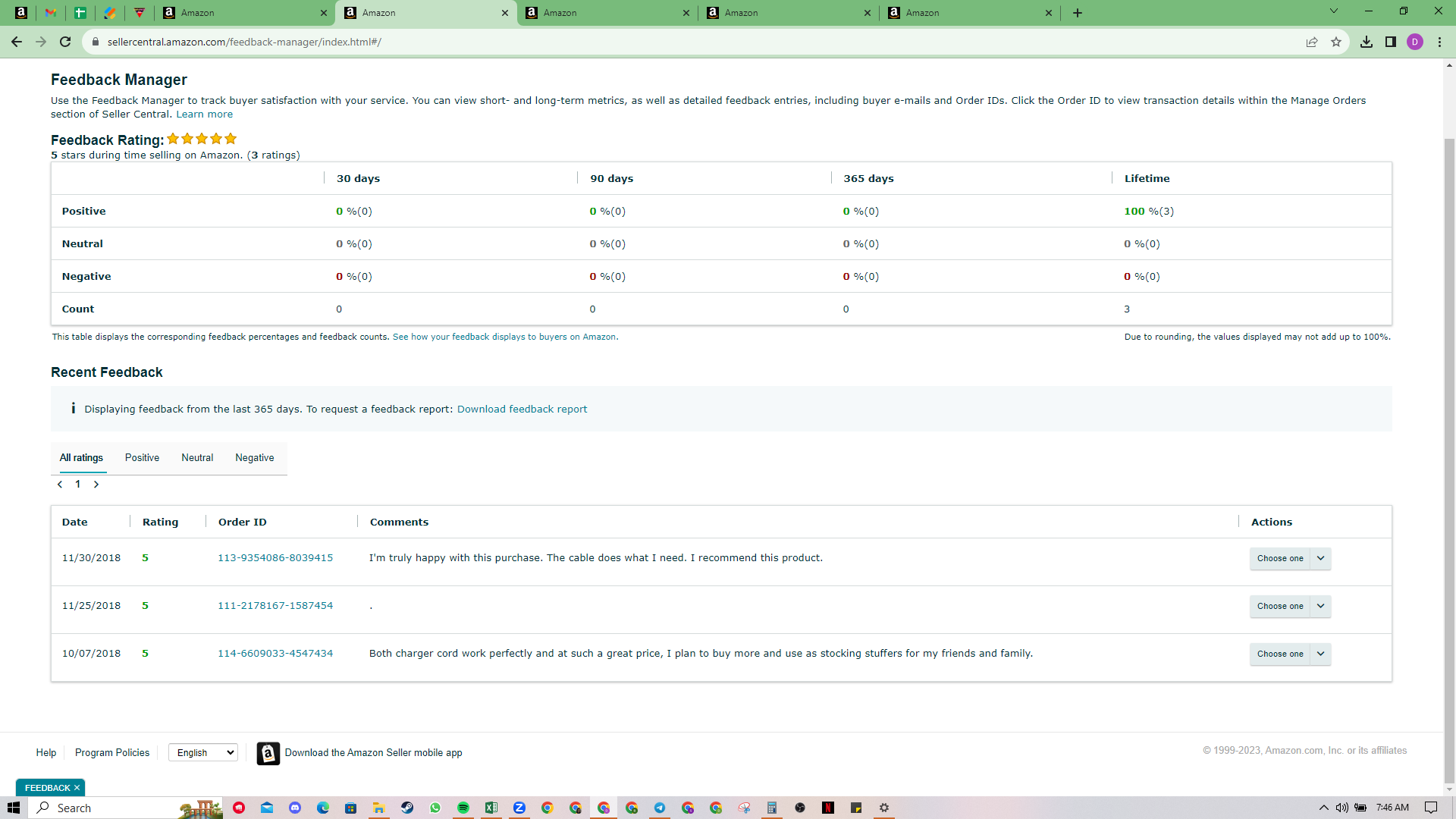Expand the tab search chevron
Viewport: 1456px width, 819px height.
tap(1334, 11)
